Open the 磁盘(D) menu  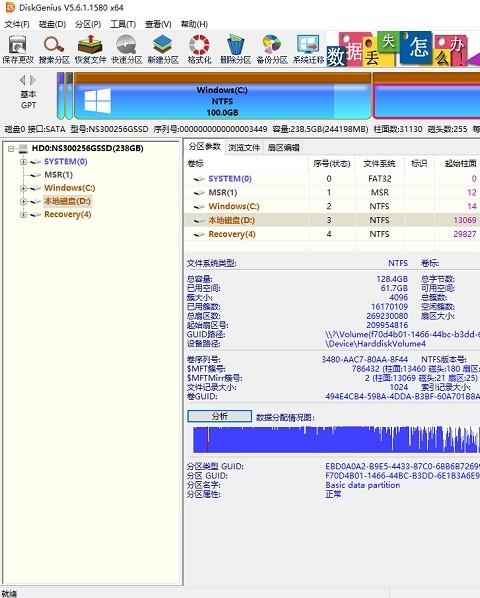pos(52,24)
